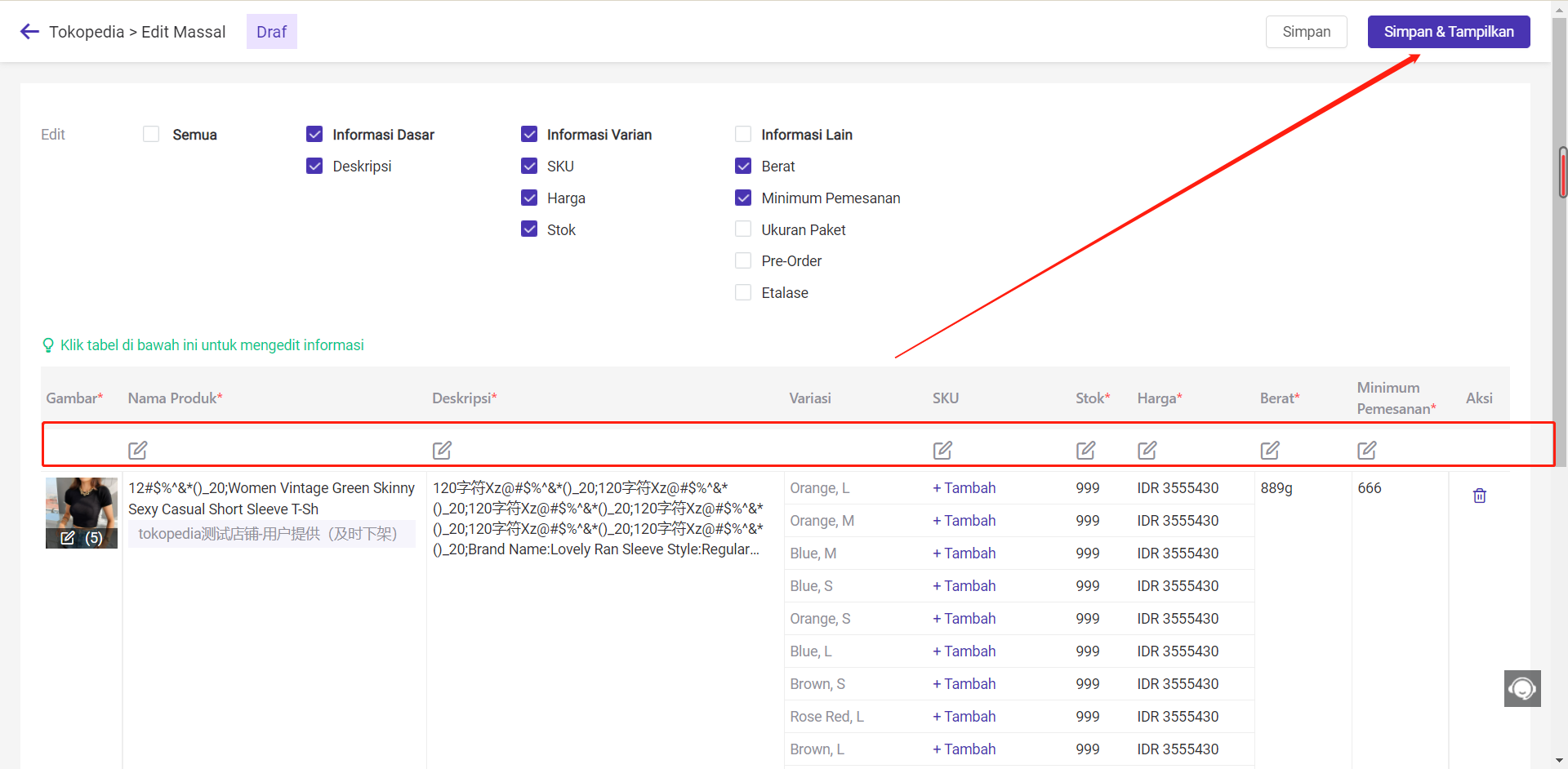Add SKU for Blue, M variant
Screen dimensions: 1568x769
pyautogui.click(x=964, y=553)
